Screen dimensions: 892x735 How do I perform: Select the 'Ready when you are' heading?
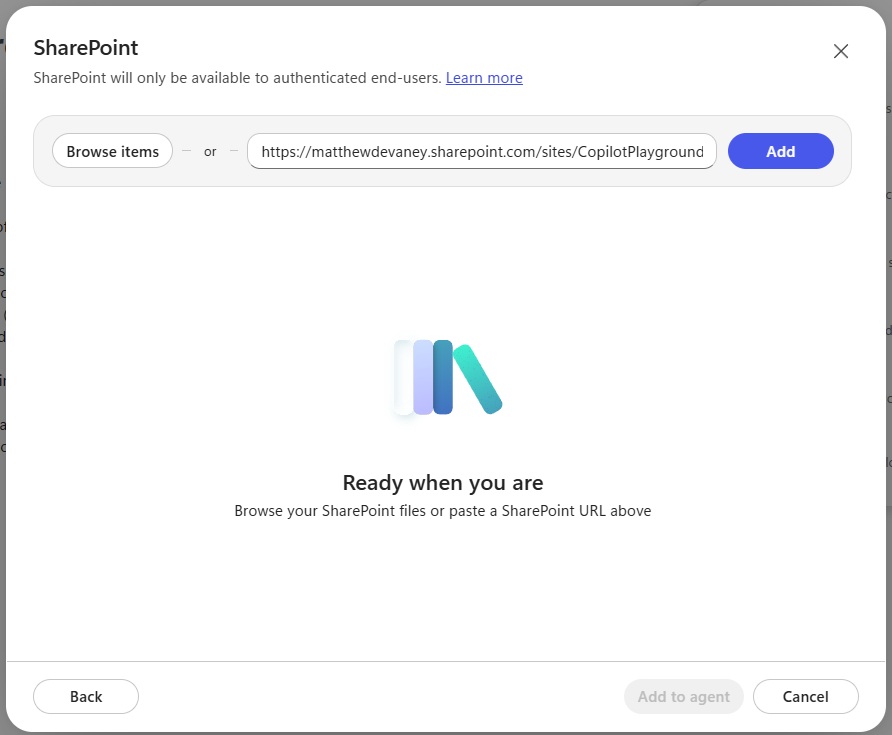tap(443, 482)
